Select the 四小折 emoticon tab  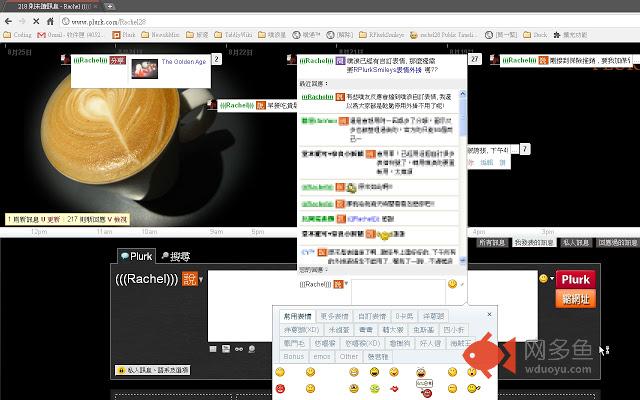pos(453,329)
